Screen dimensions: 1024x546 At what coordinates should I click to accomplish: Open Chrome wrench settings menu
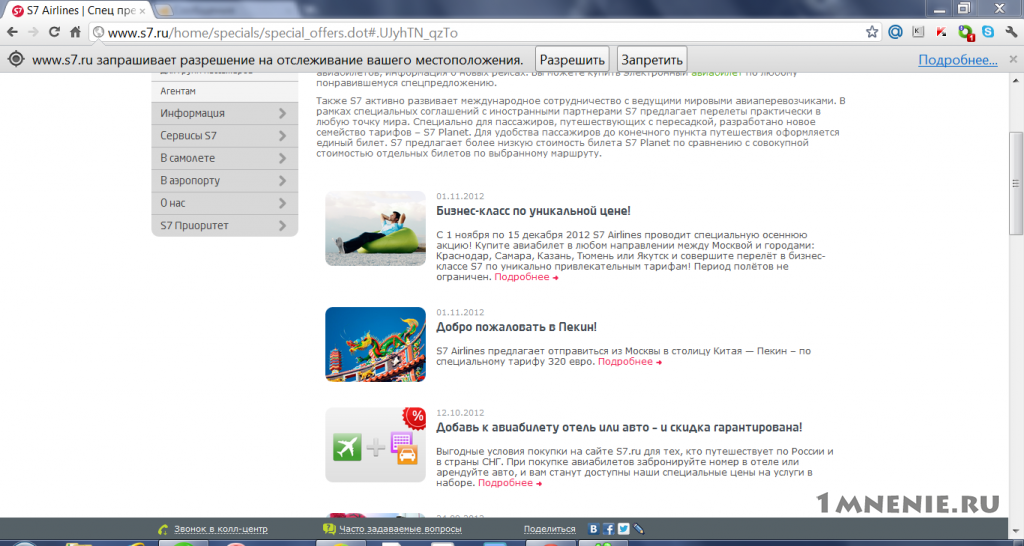click(x=1012, y=32)
